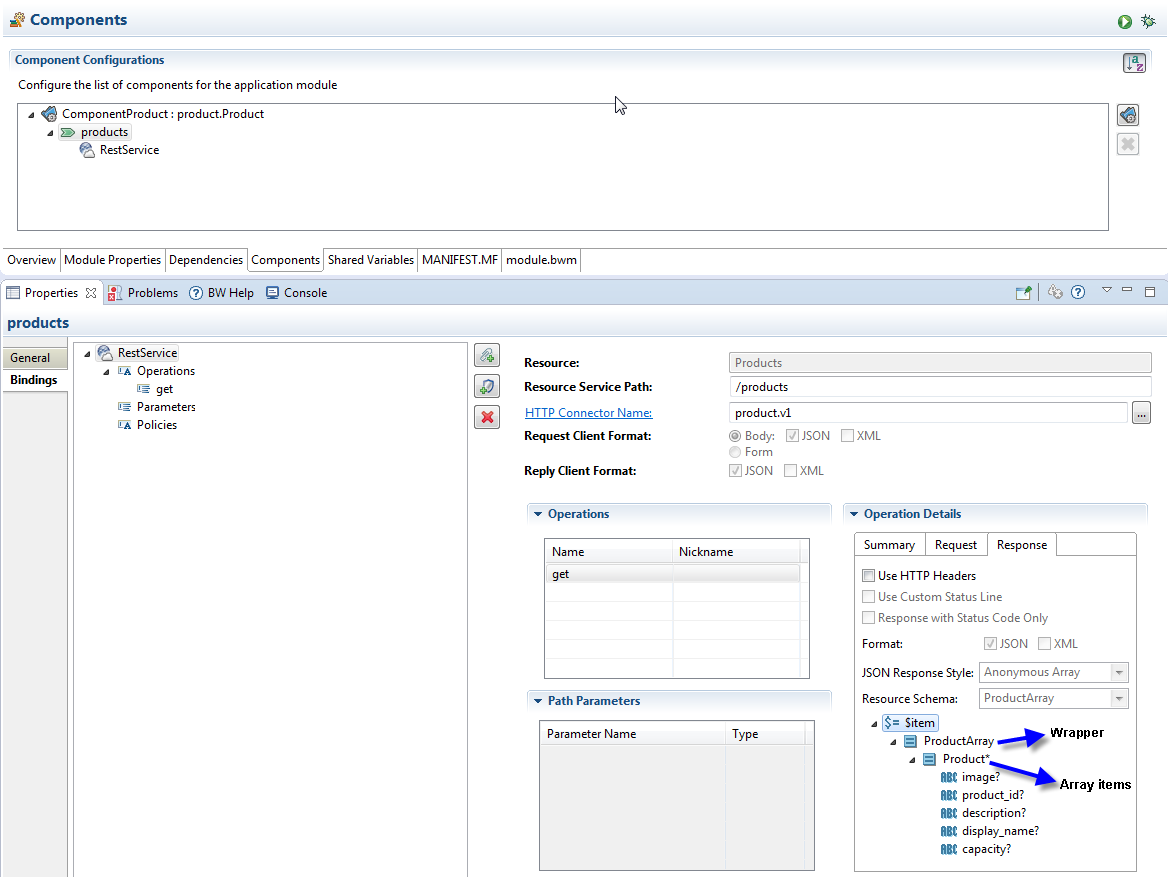Click the Resource Service Path field
The height and width of the screenshot is (877, 1168).
tap(940, 387)
